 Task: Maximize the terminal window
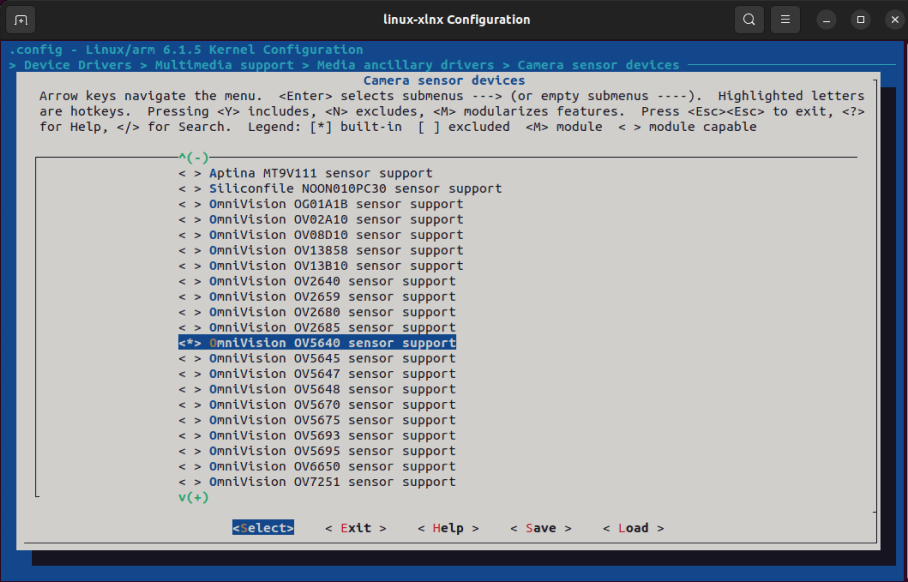pos(861,20)
